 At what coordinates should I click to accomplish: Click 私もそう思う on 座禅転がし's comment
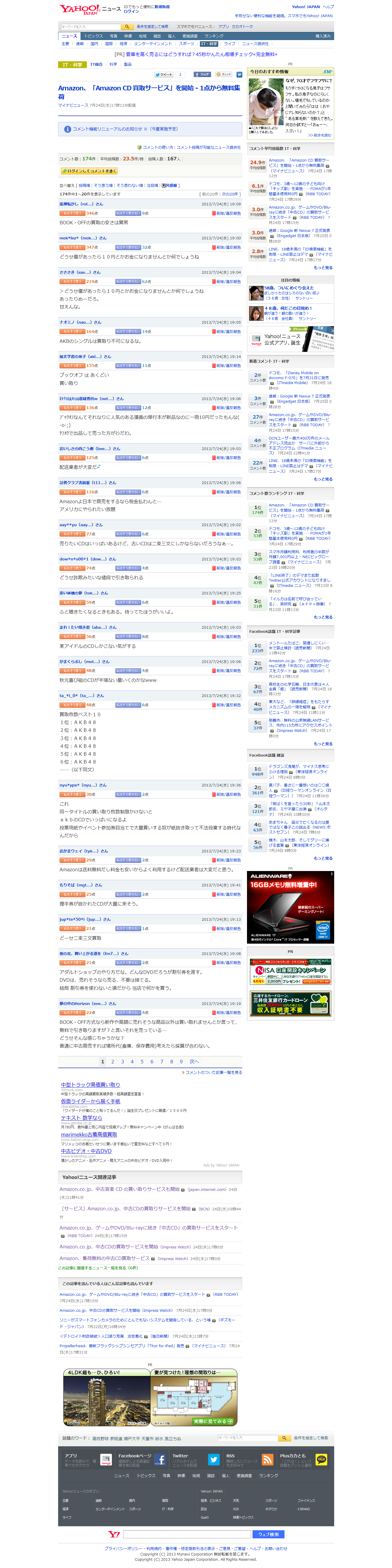(x=72, y=213)
